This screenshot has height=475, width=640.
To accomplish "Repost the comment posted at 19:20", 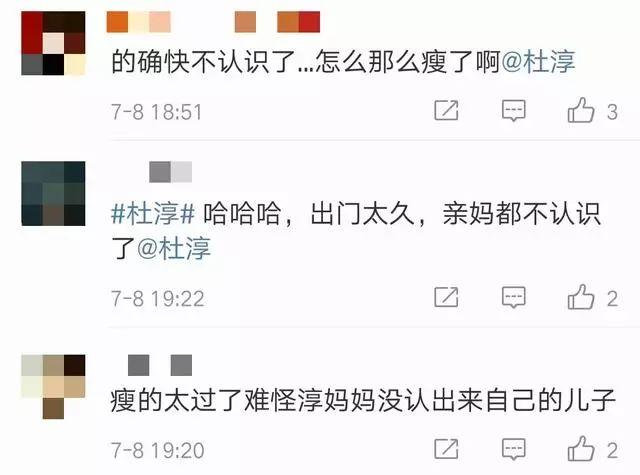I will pyautogui.click(x=446, y=449).
